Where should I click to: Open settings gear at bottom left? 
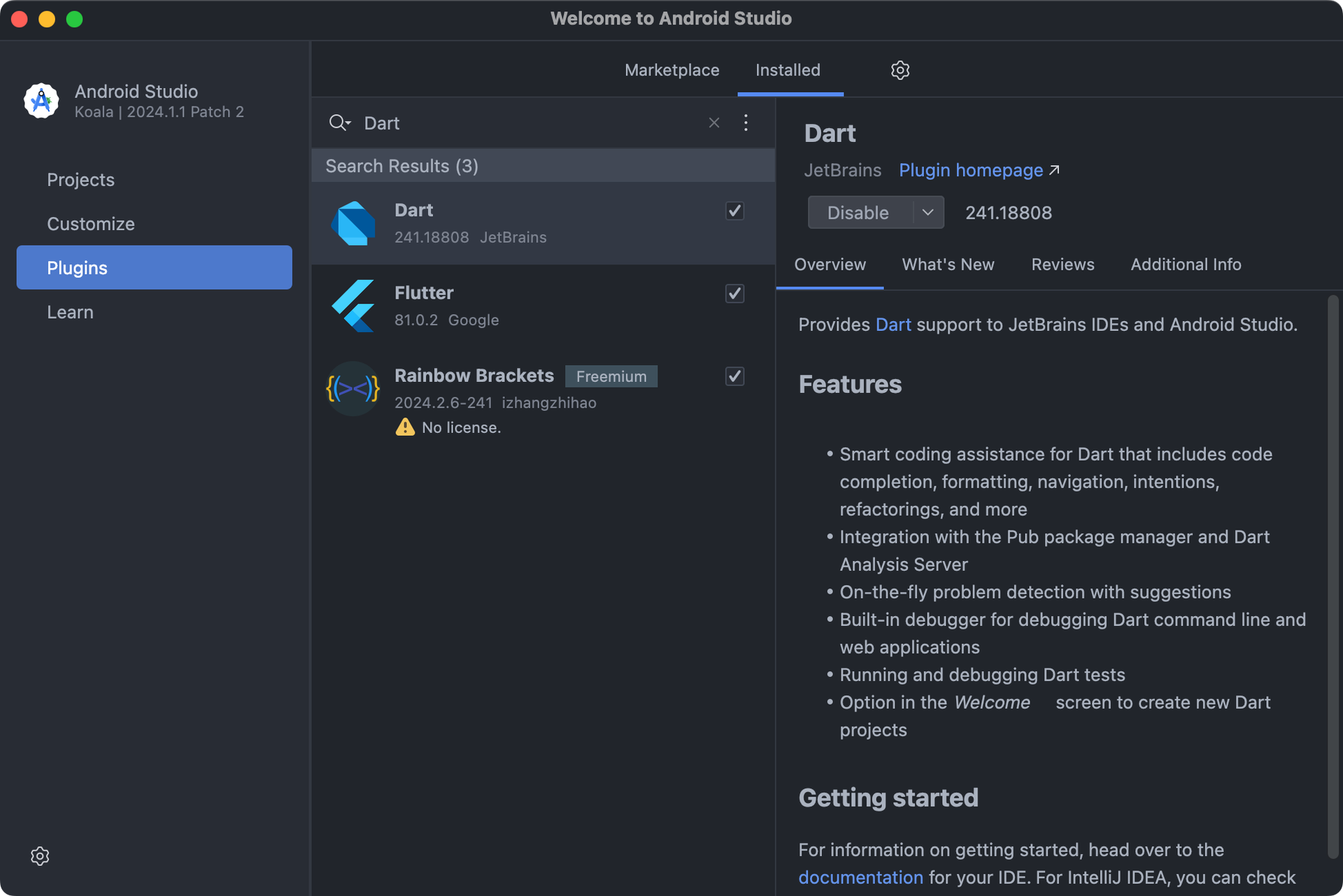[x=40, y=856]
